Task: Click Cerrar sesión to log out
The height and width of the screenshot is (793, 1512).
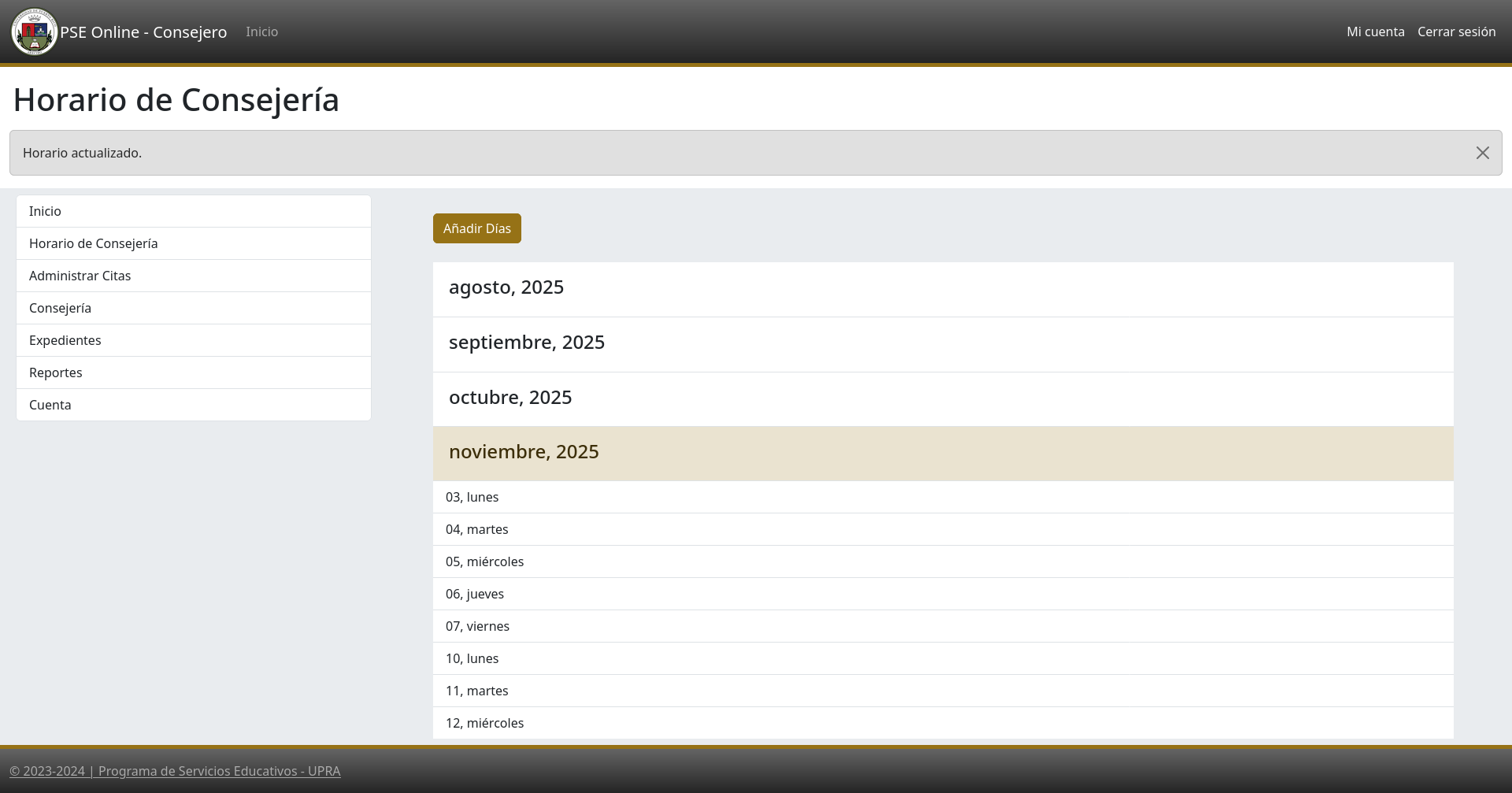Action: click(x=1456, y=31)
